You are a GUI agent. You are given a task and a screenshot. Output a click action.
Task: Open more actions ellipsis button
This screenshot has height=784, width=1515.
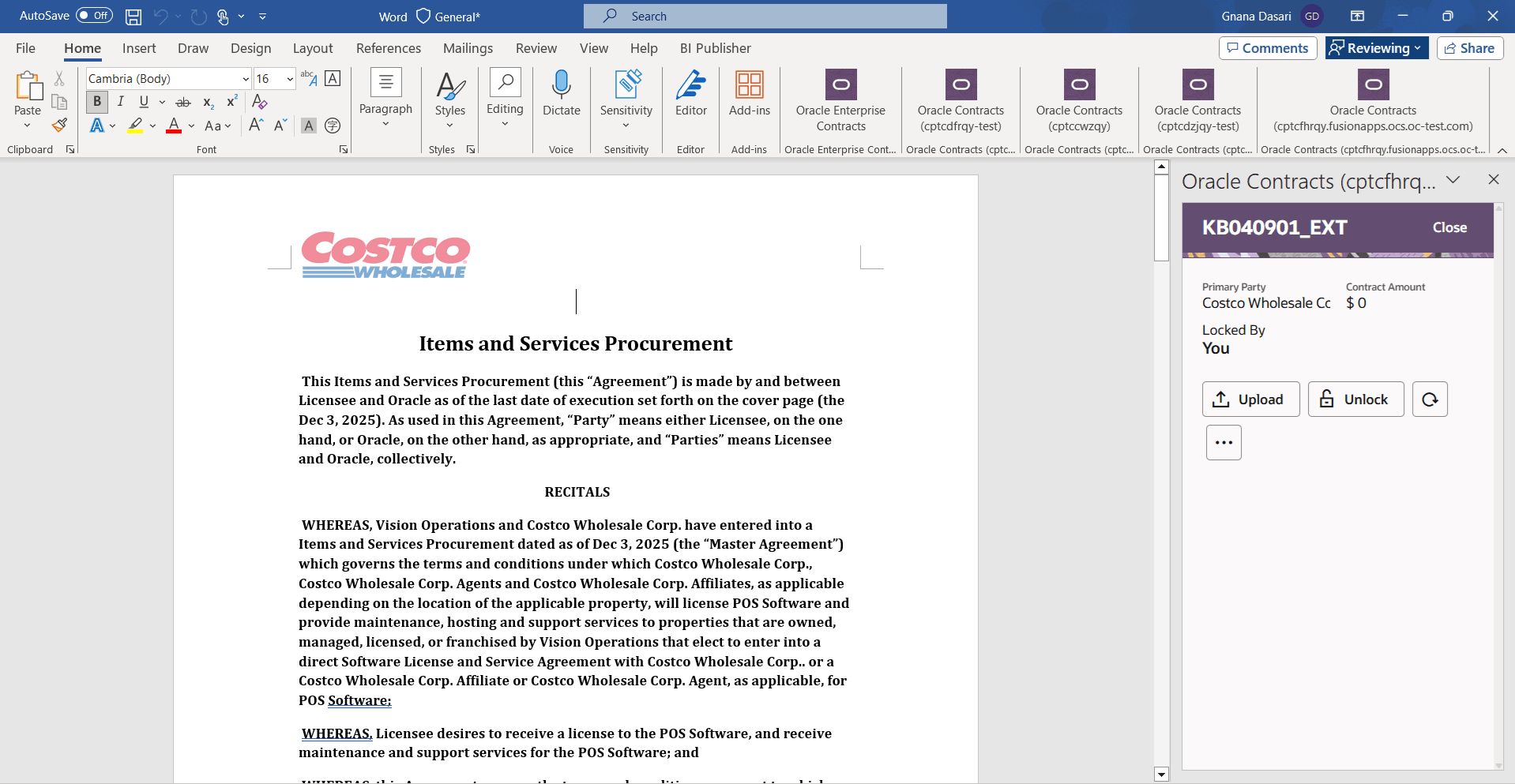1224,443
